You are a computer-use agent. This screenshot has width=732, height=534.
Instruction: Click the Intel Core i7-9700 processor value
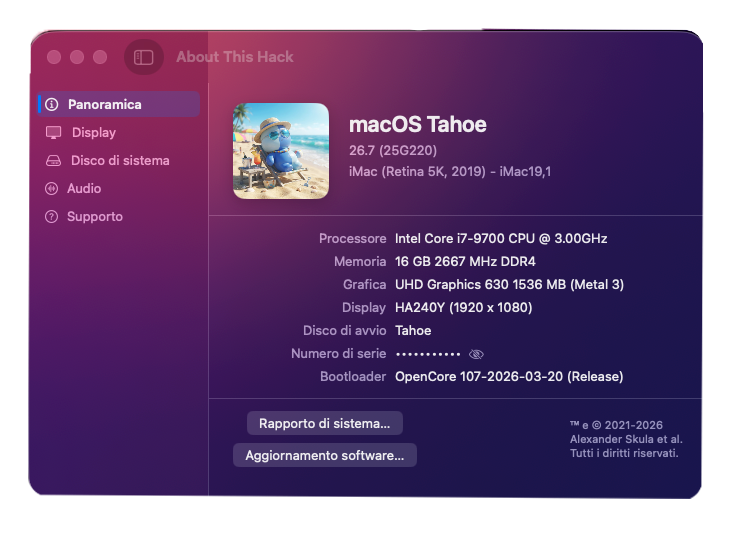click(501, 239)
